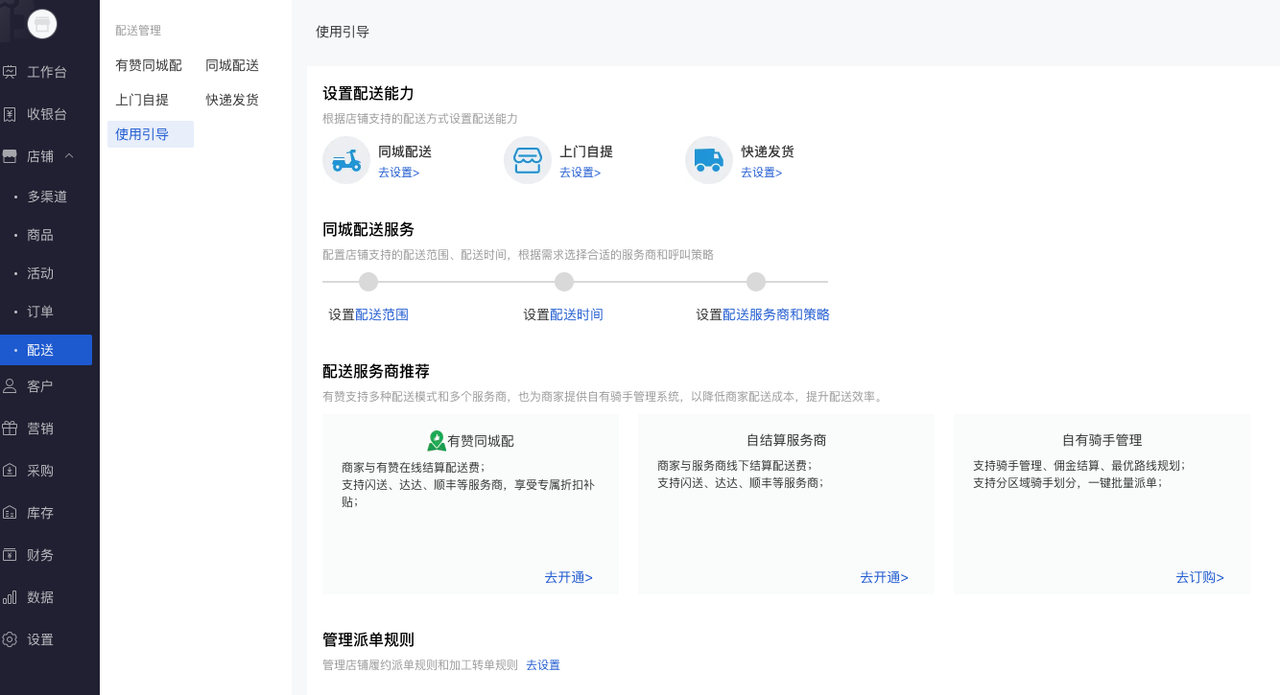
Task: Click 去开通> in 有赞同城配 card
Action: tap(569, 577)
